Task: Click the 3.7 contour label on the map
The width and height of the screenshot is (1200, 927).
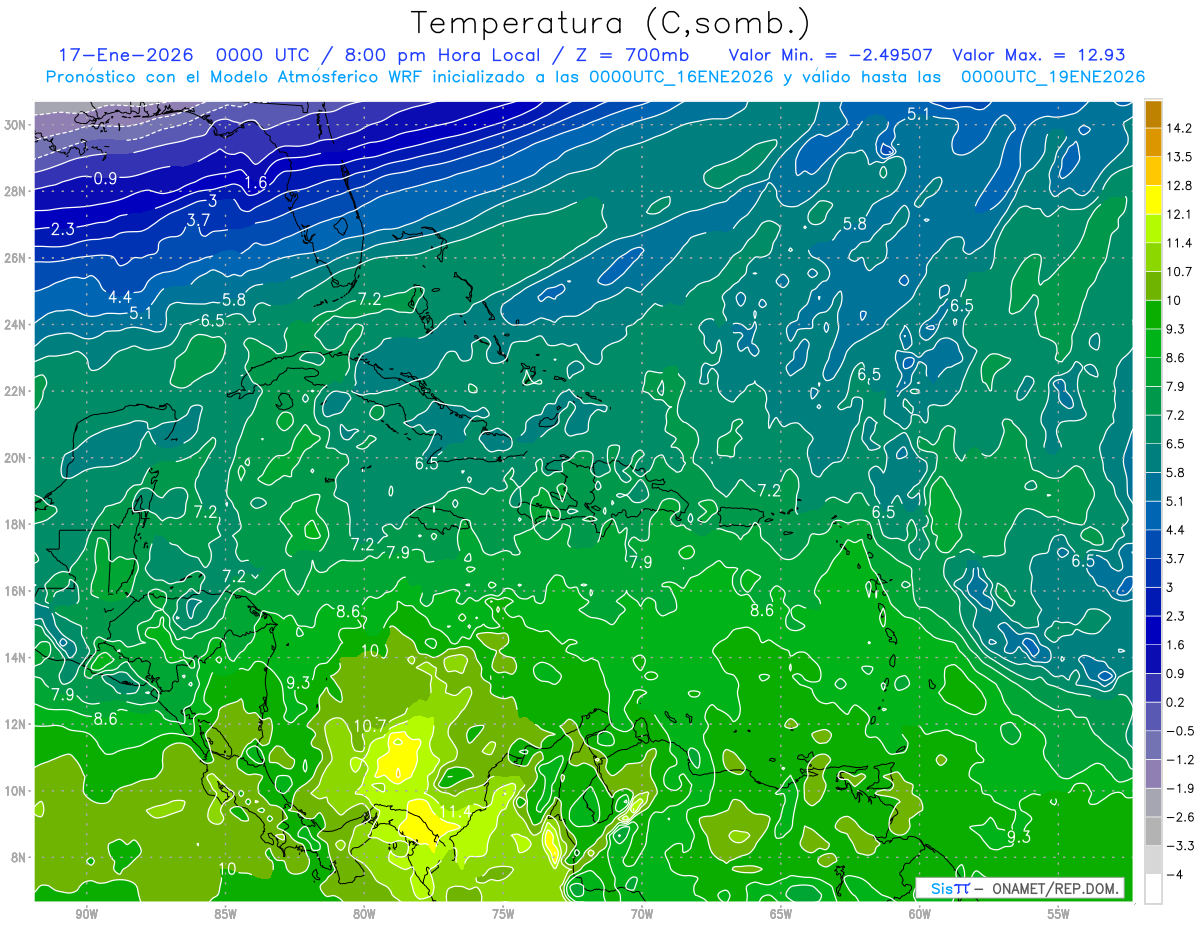Action: point(198,219)
